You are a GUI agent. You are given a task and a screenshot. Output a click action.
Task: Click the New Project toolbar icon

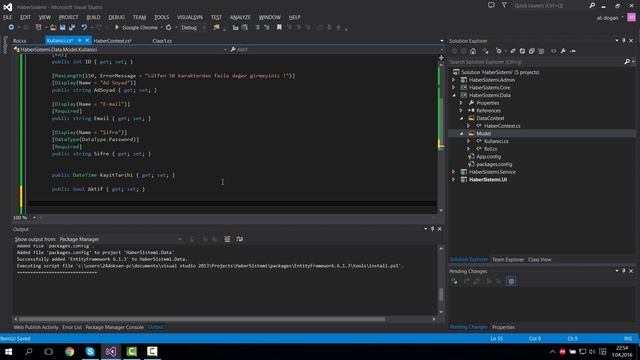click(38, 27)
